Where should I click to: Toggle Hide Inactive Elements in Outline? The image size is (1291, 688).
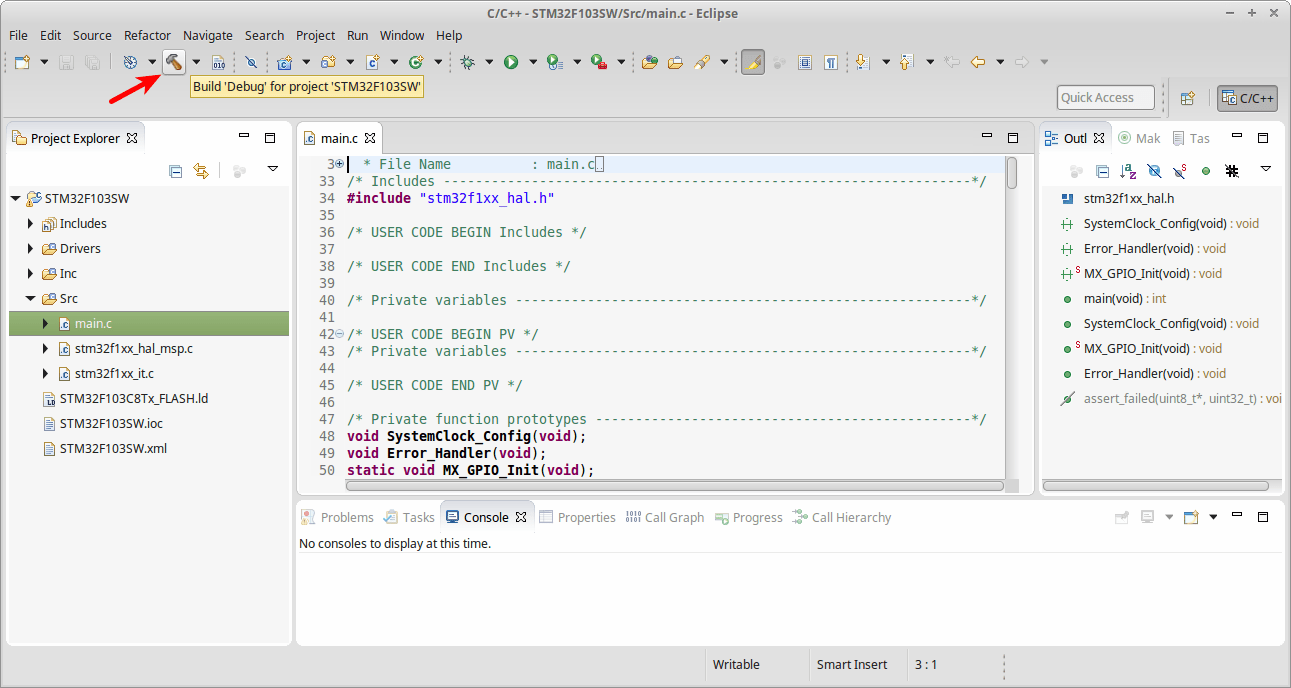point(1232,171)
